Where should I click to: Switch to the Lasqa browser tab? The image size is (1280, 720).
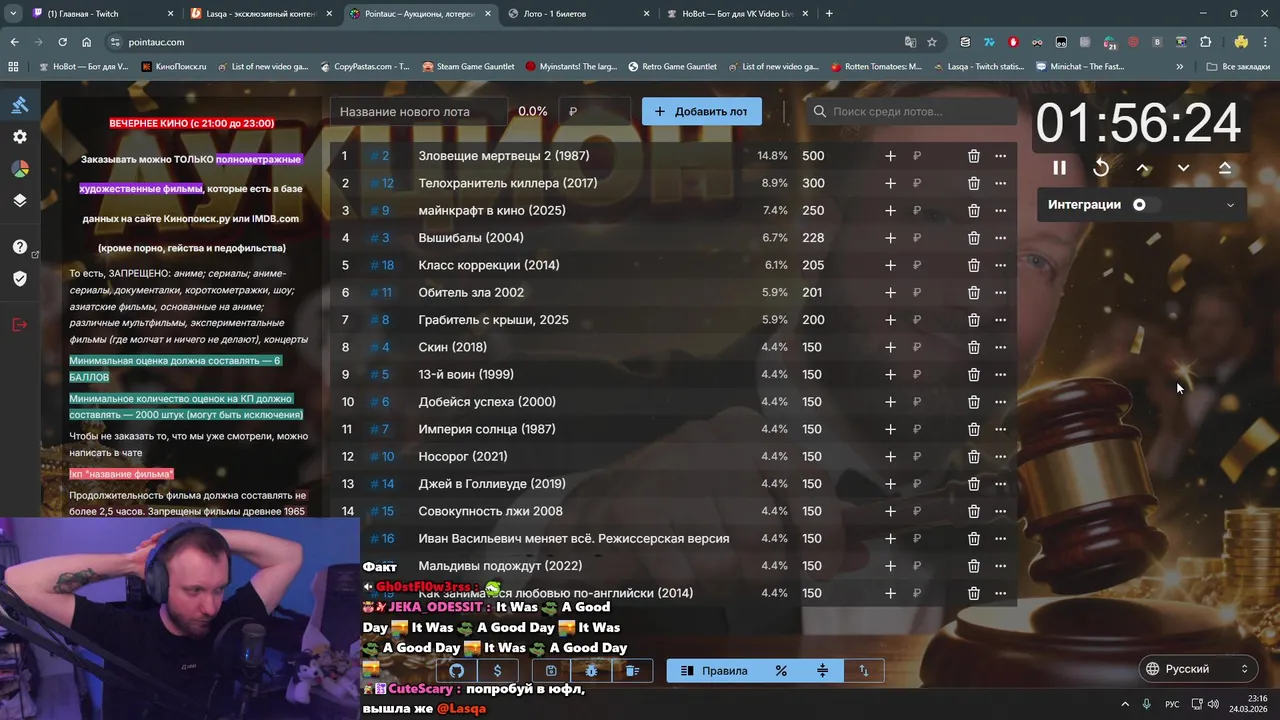[x=260, y=14]
